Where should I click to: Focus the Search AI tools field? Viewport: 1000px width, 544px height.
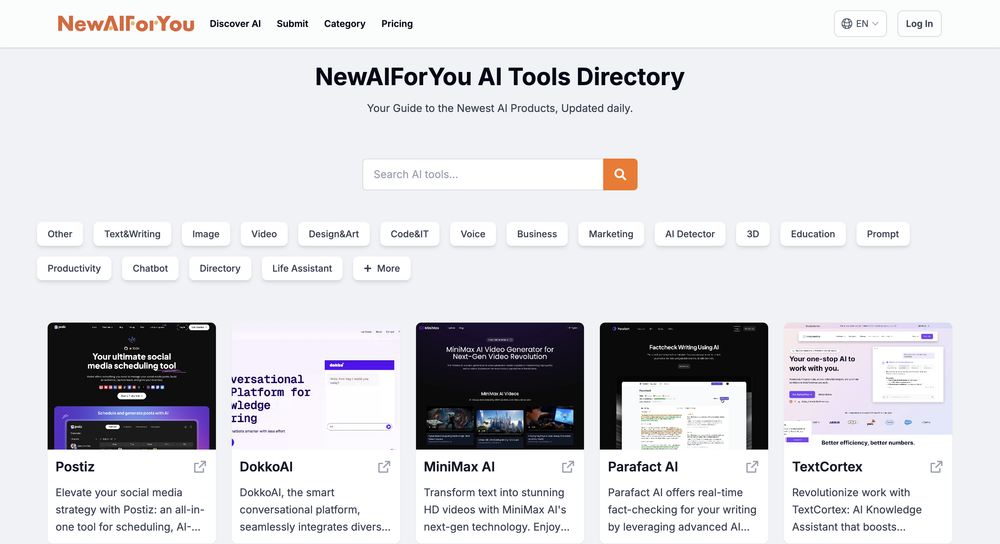click(x=483, y=174)
